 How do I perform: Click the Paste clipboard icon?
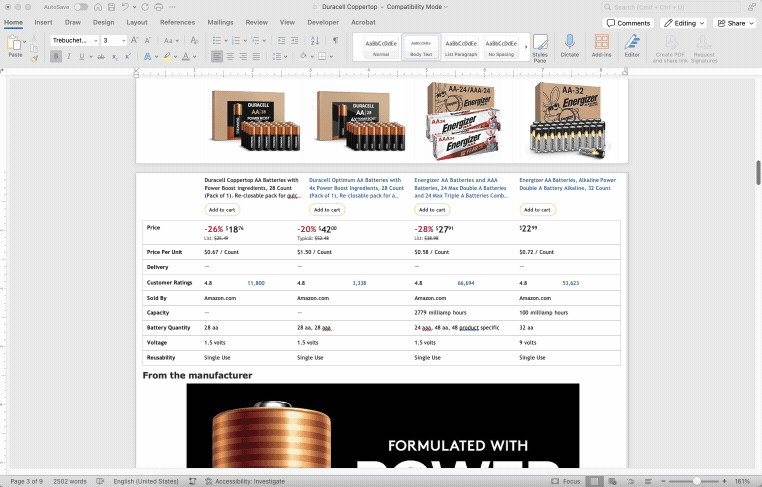14,44
